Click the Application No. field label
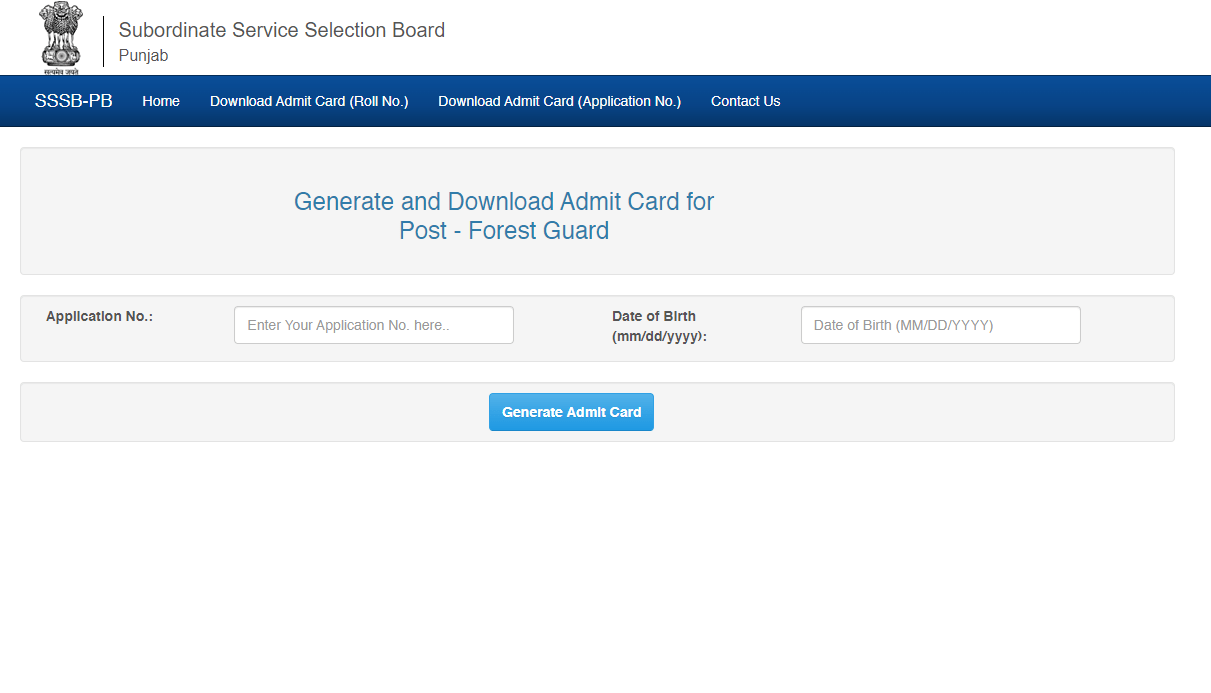The image size is (1211, 693). pos(99,316)
